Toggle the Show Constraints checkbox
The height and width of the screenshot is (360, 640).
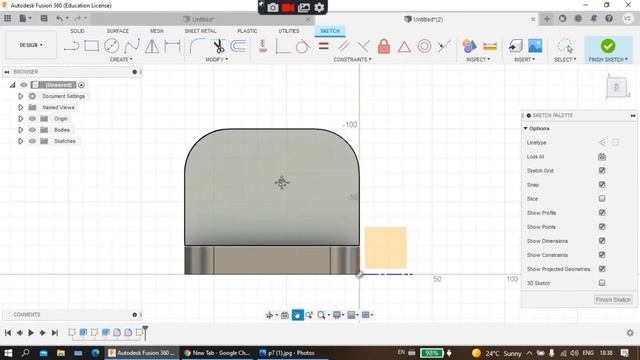[602, 255]
